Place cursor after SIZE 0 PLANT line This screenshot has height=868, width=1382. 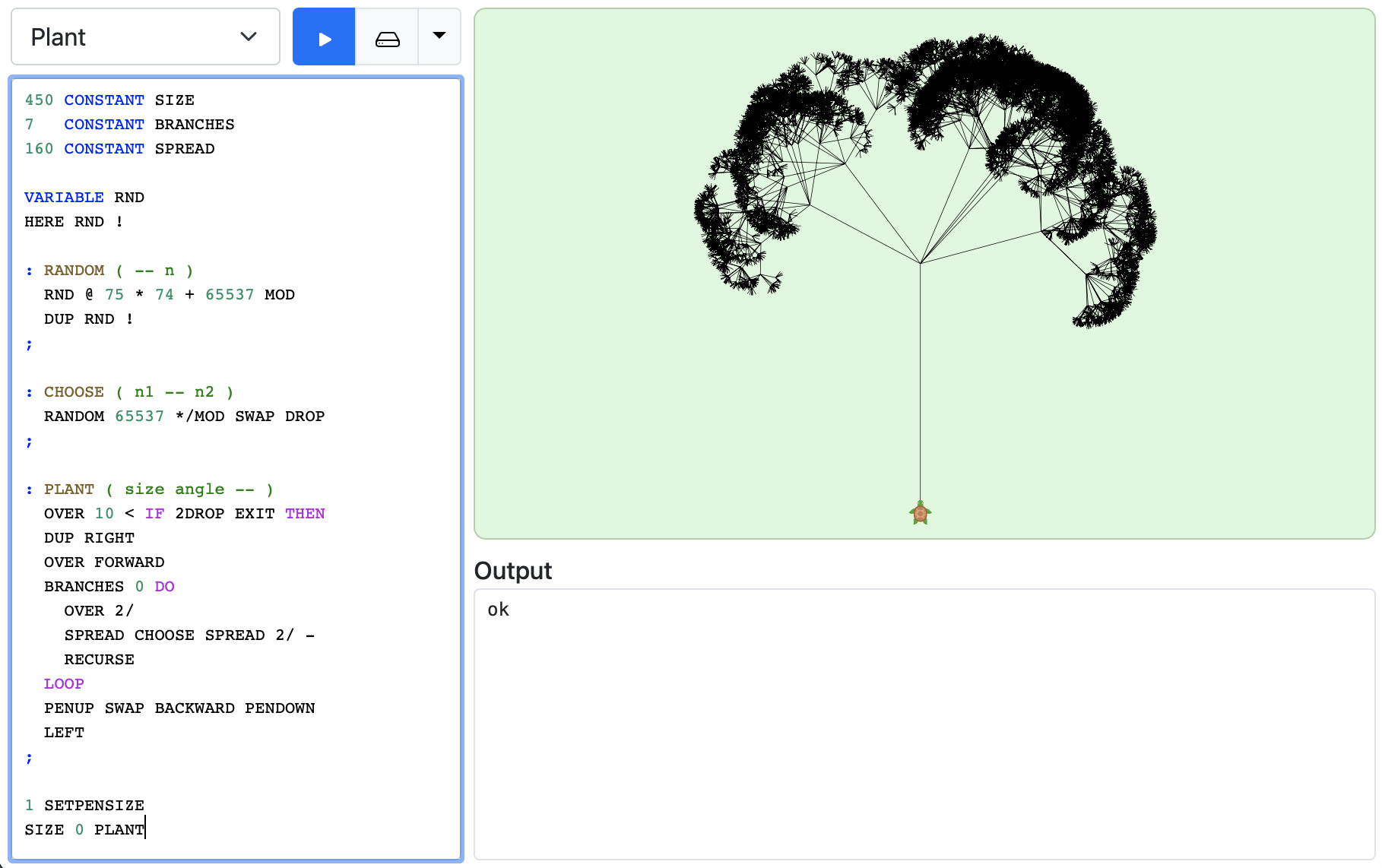pos(145,829)
